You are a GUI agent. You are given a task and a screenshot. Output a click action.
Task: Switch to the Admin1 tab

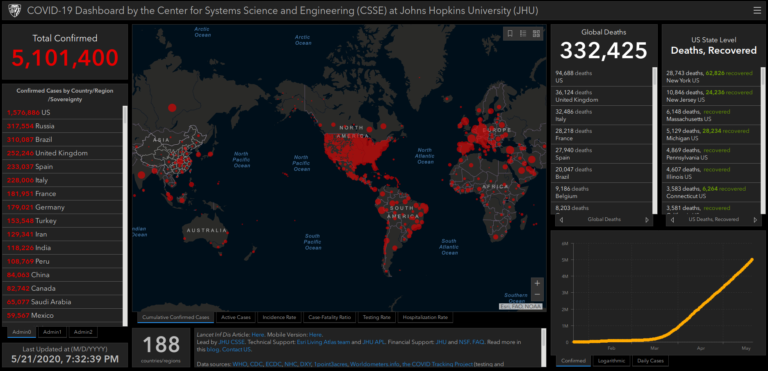coord(52,332)
